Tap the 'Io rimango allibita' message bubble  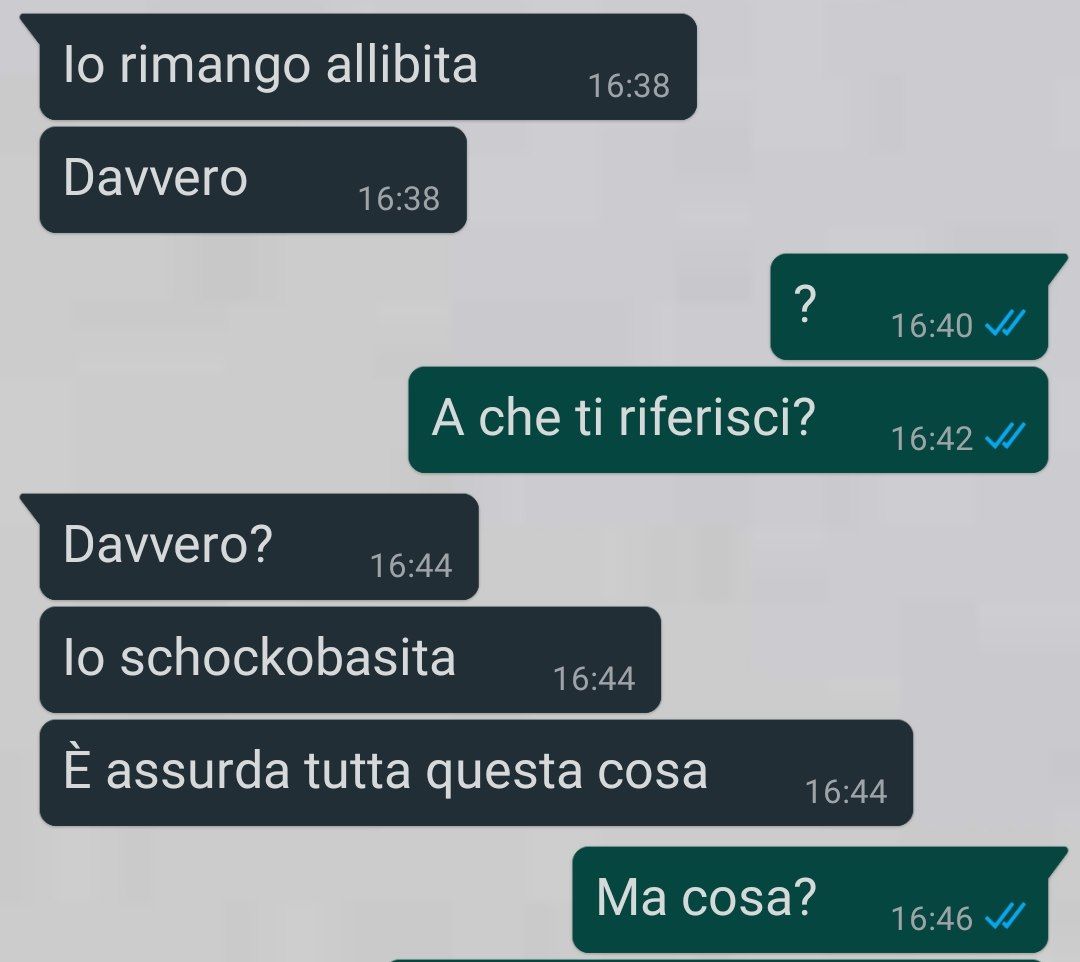tap(368, 67)
